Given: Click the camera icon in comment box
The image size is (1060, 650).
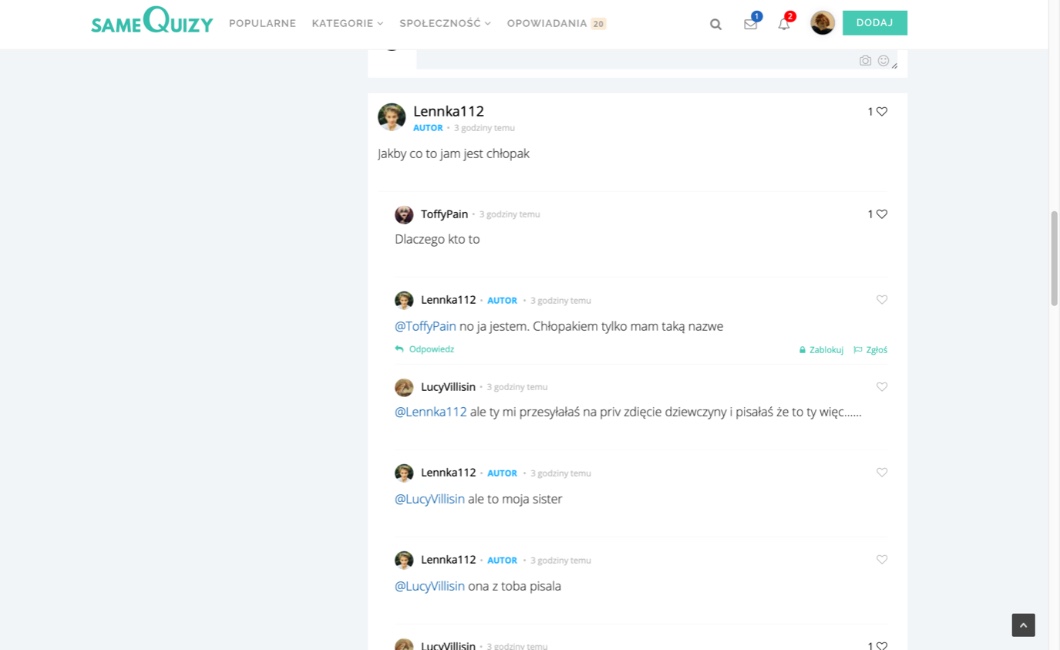Looking at the screenshot, I should tap(865, 61).
